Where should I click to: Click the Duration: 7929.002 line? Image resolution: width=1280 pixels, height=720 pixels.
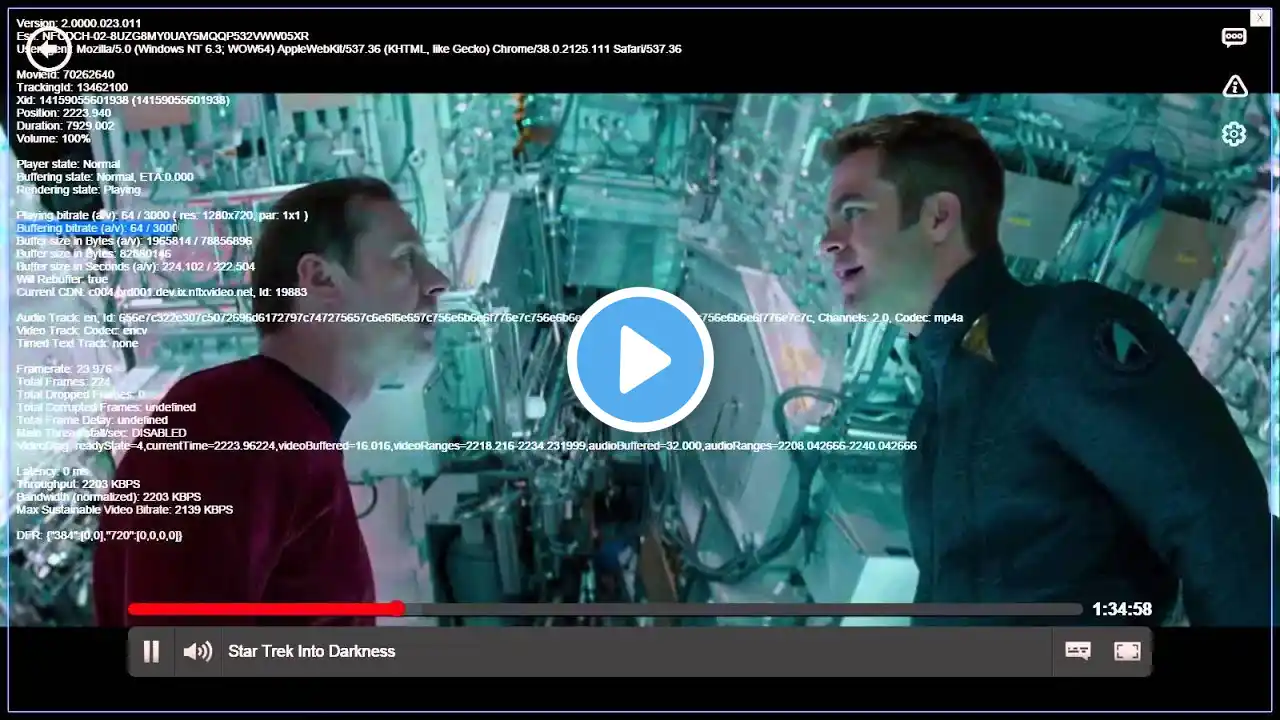coord(65,126)
